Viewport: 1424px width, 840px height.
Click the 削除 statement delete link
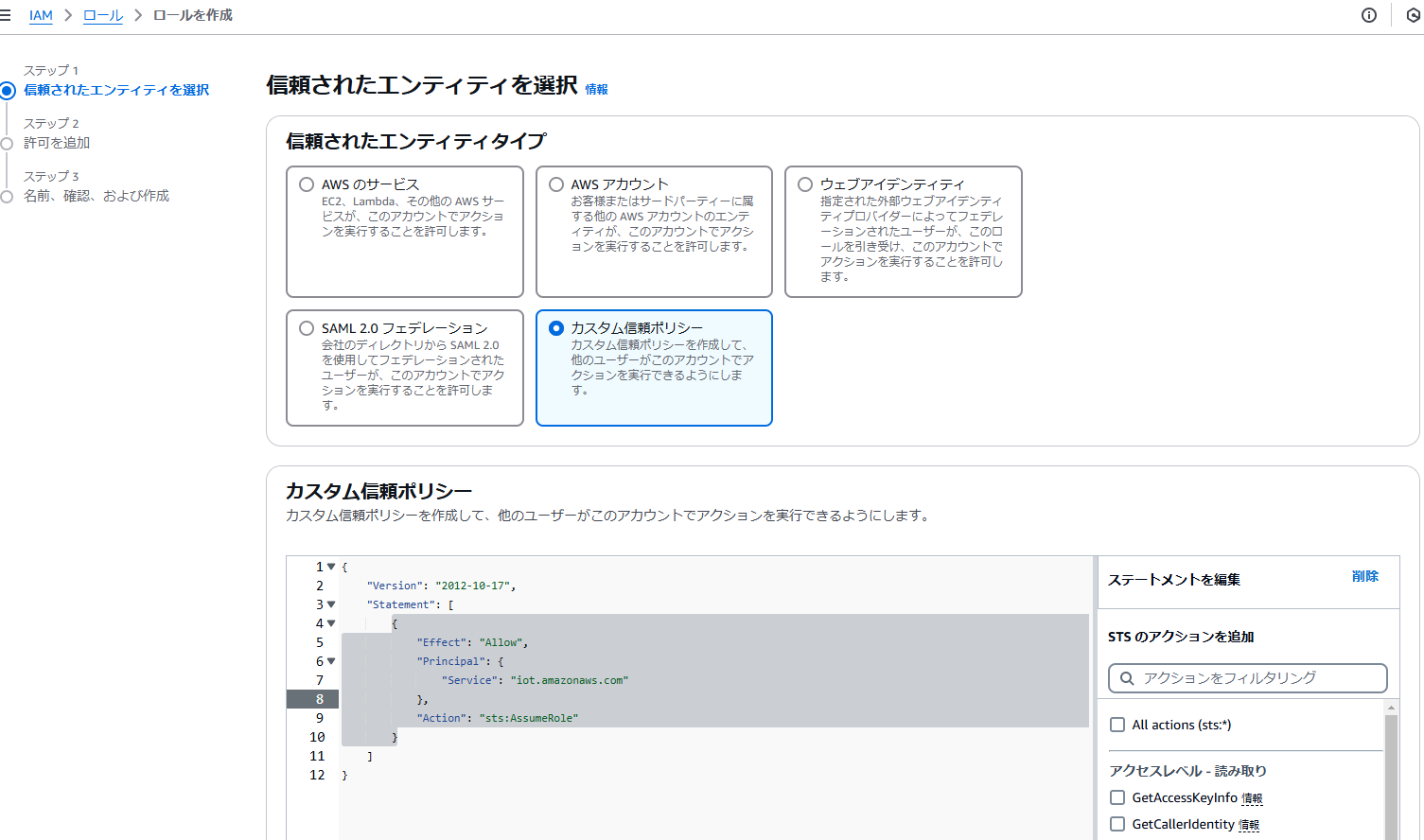(x=1365, y=576)
